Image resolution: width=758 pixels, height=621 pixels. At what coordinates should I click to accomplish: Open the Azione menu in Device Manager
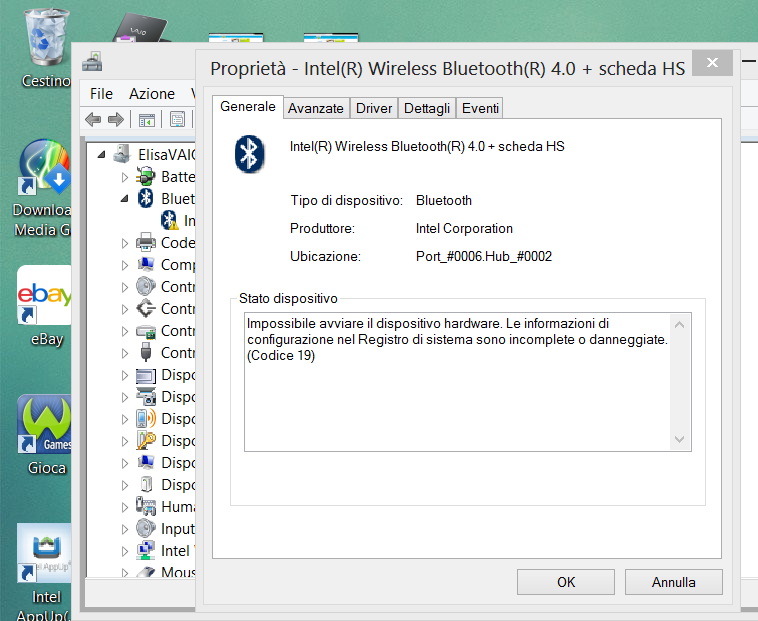pyautogui.click(x=152, y=94)
